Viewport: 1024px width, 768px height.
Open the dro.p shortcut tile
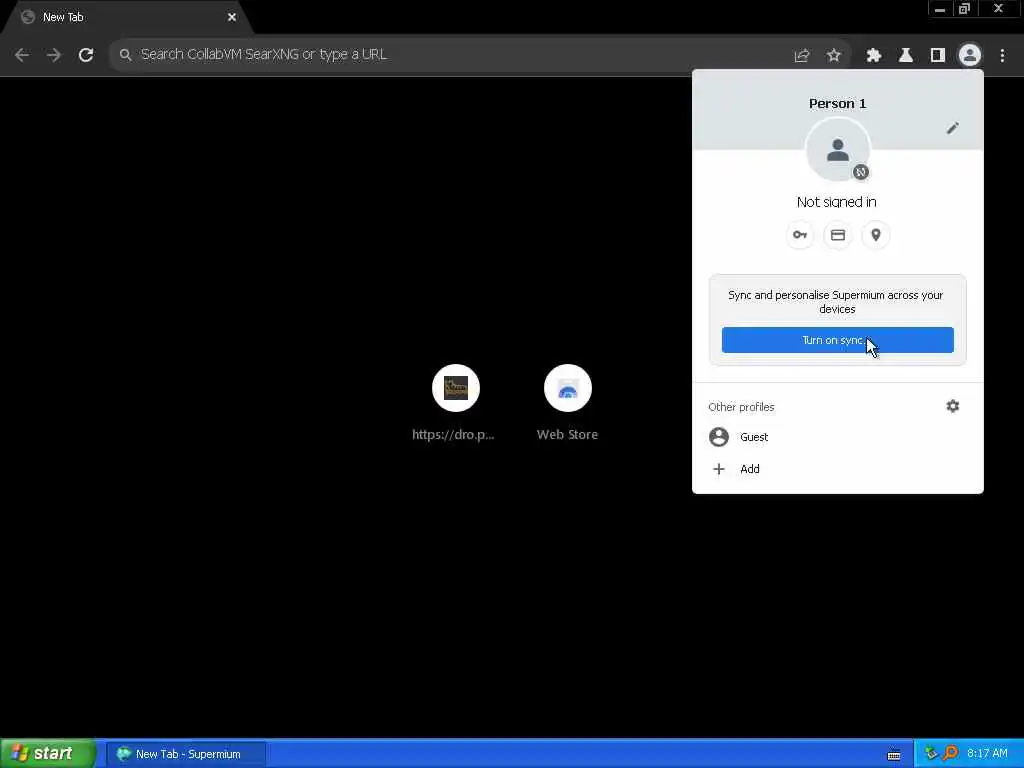(x=455, y=404)
